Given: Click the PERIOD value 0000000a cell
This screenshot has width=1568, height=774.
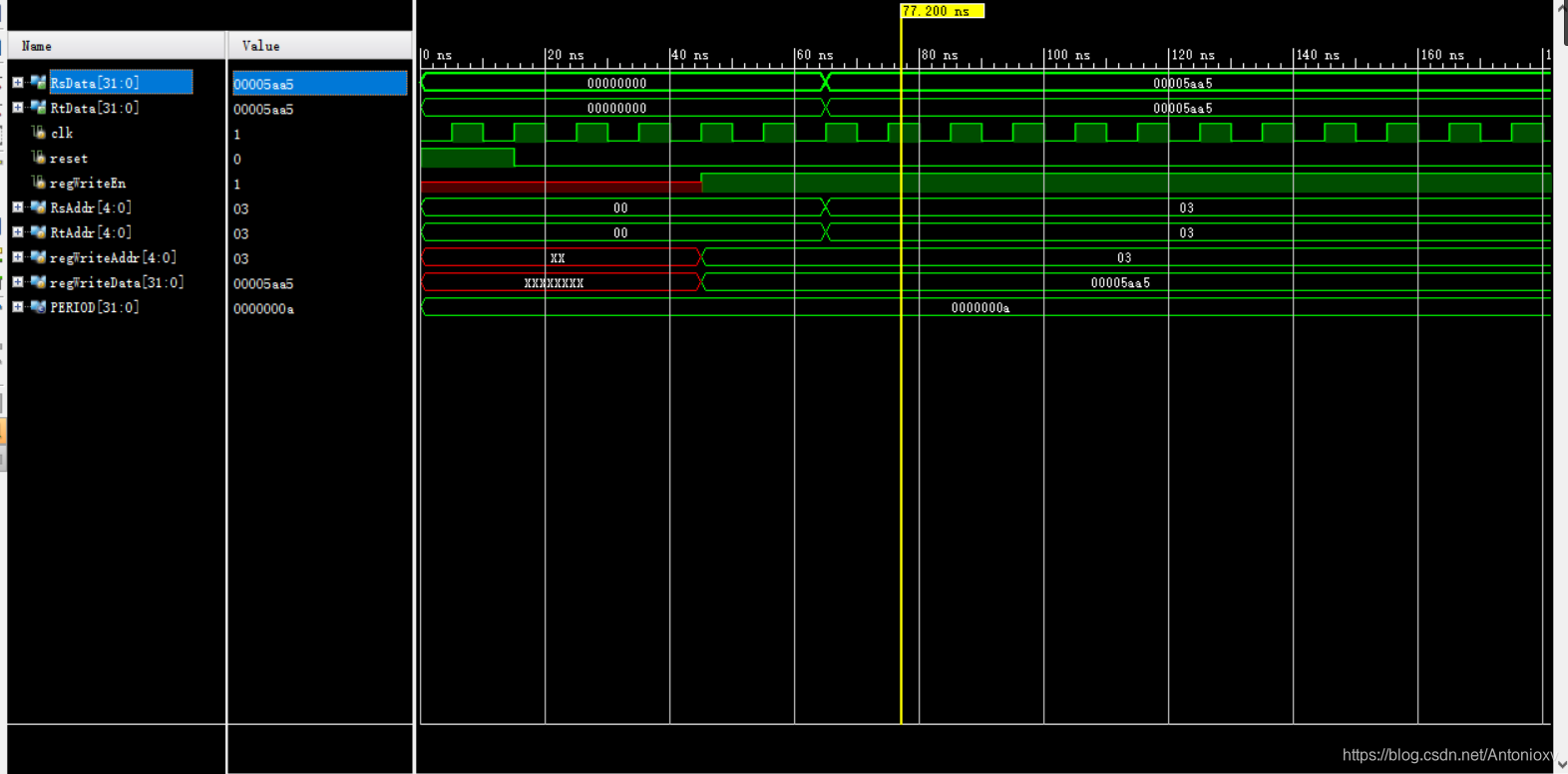Looking at the screenshot, I should (x=263, y=308).
